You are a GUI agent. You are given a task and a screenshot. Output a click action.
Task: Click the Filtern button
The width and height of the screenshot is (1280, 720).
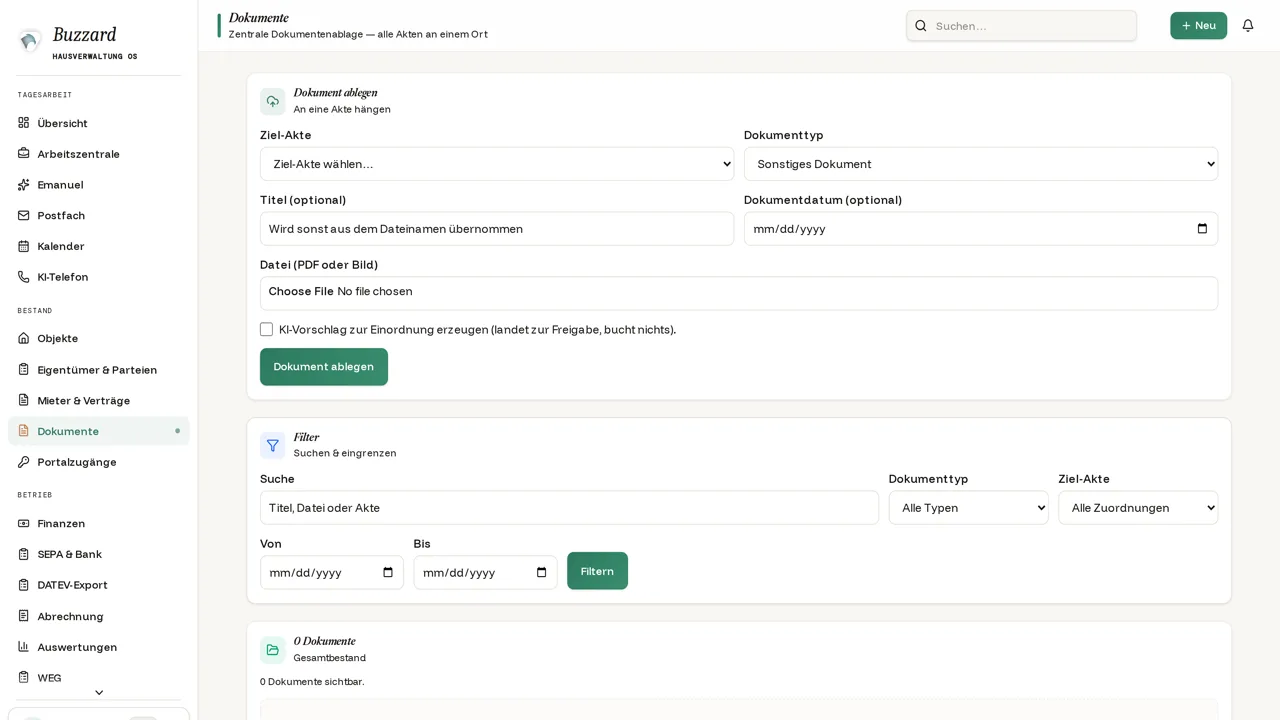coord(597,571)
